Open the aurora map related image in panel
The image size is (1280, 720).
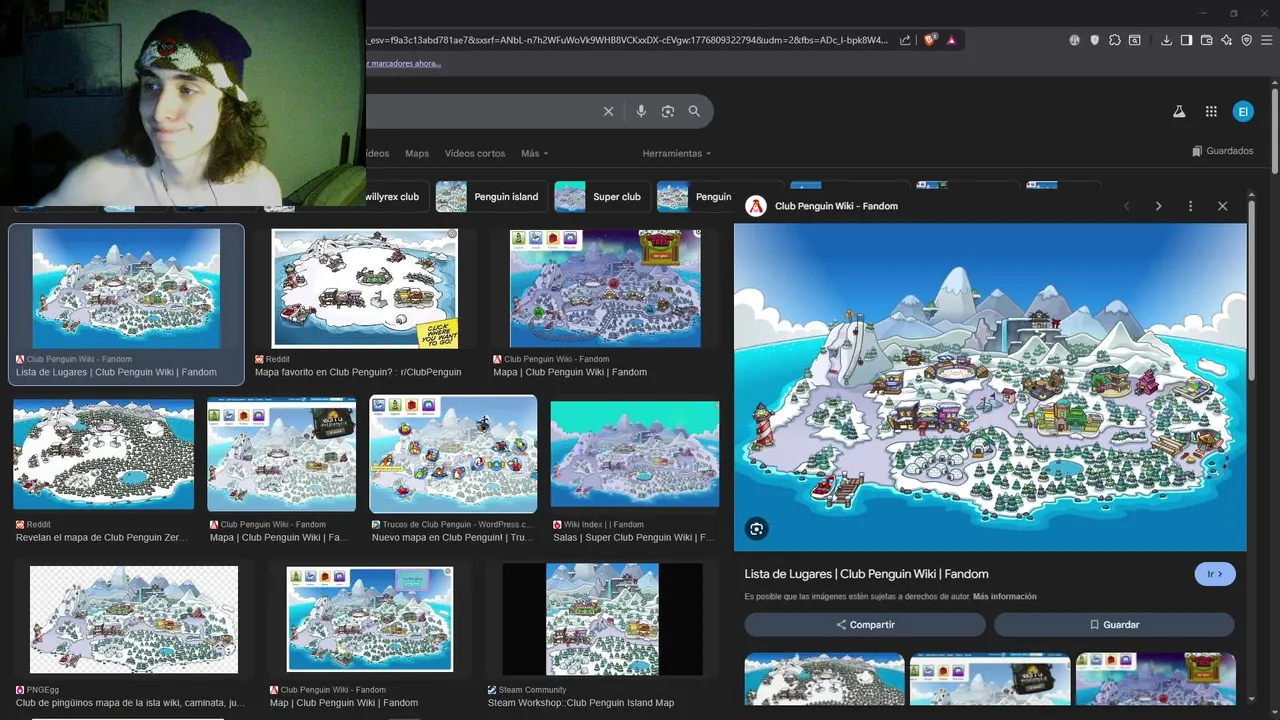click(x=1155, y=679)
